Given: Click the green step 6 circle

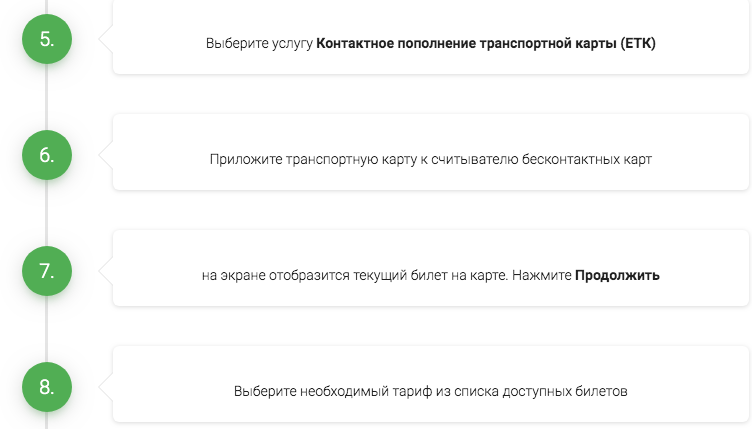Looking at the screenshot, I should pyautogui.click(x=46, y=156).
